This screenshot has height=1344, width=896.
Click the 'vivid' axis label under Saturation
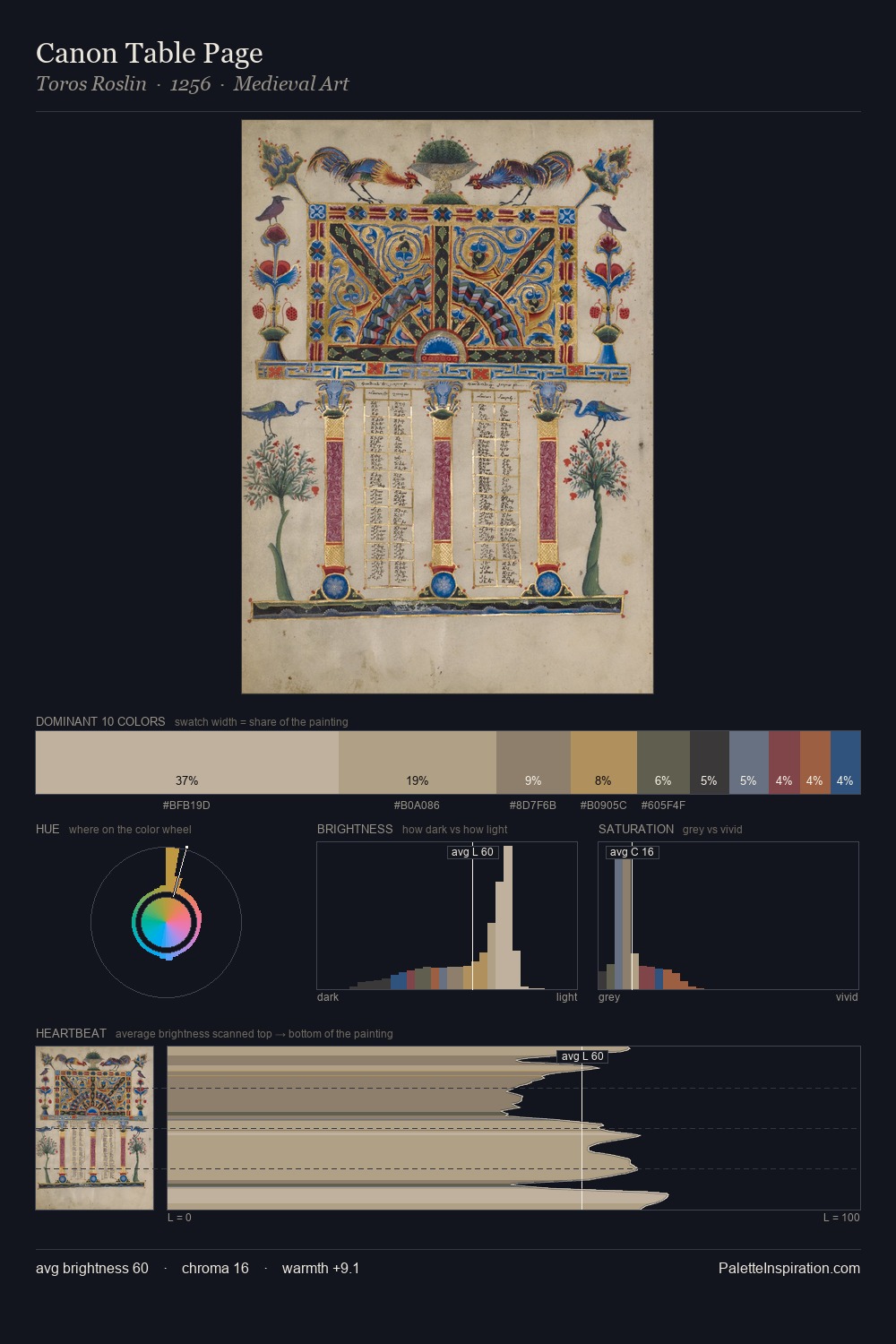pos(847,997)
